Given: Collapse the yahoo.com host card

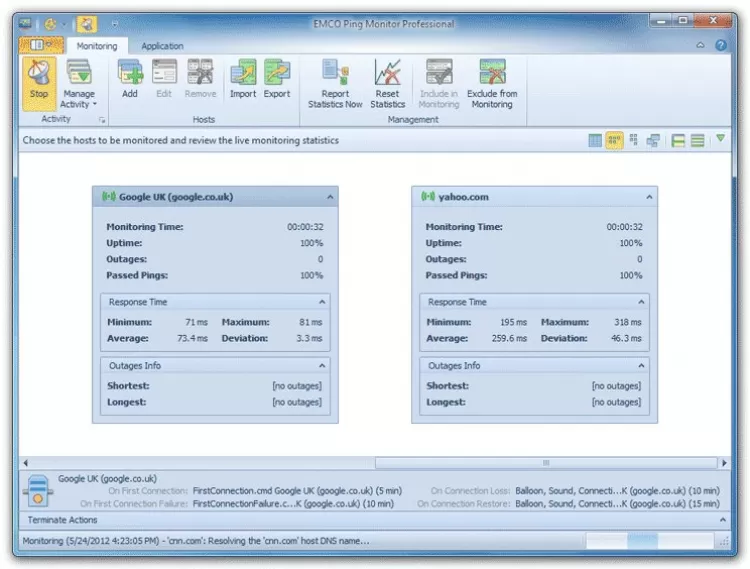Looking at the screenshot, I should (649, 197).
